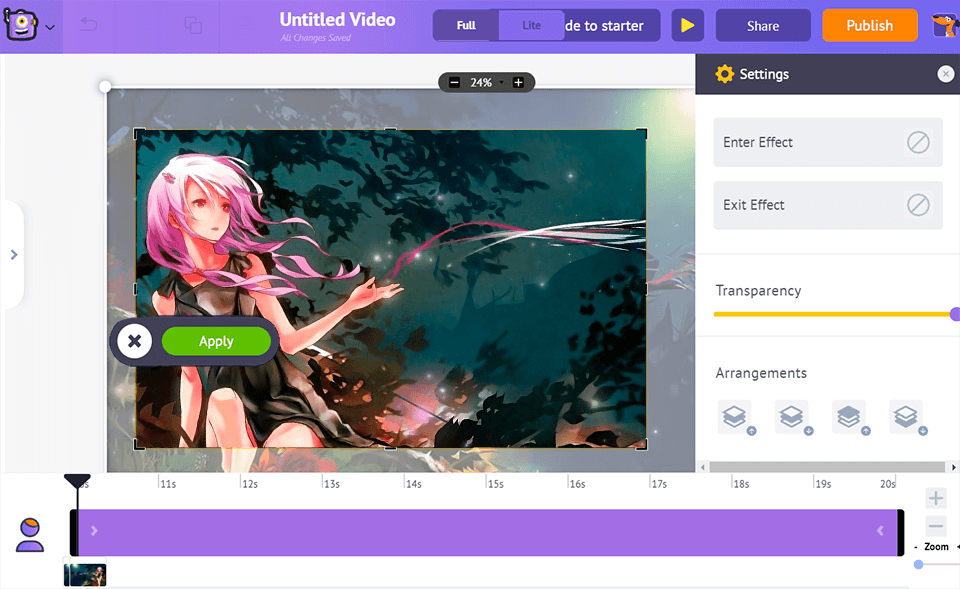Screen dimensions: 960x589
Task: Open the user profile avatar
Action: click(945, 25)
